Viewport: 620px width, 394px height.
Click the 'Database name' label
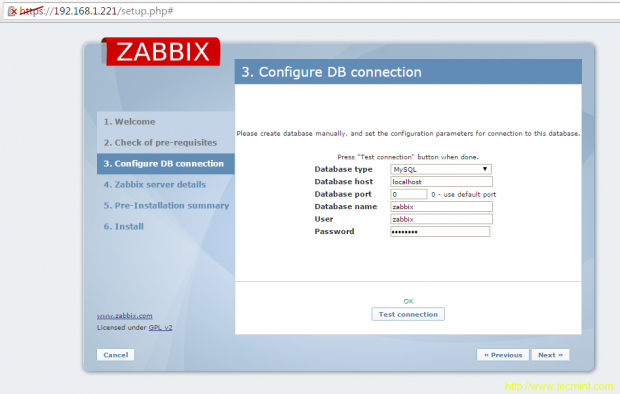coord(346,206)
